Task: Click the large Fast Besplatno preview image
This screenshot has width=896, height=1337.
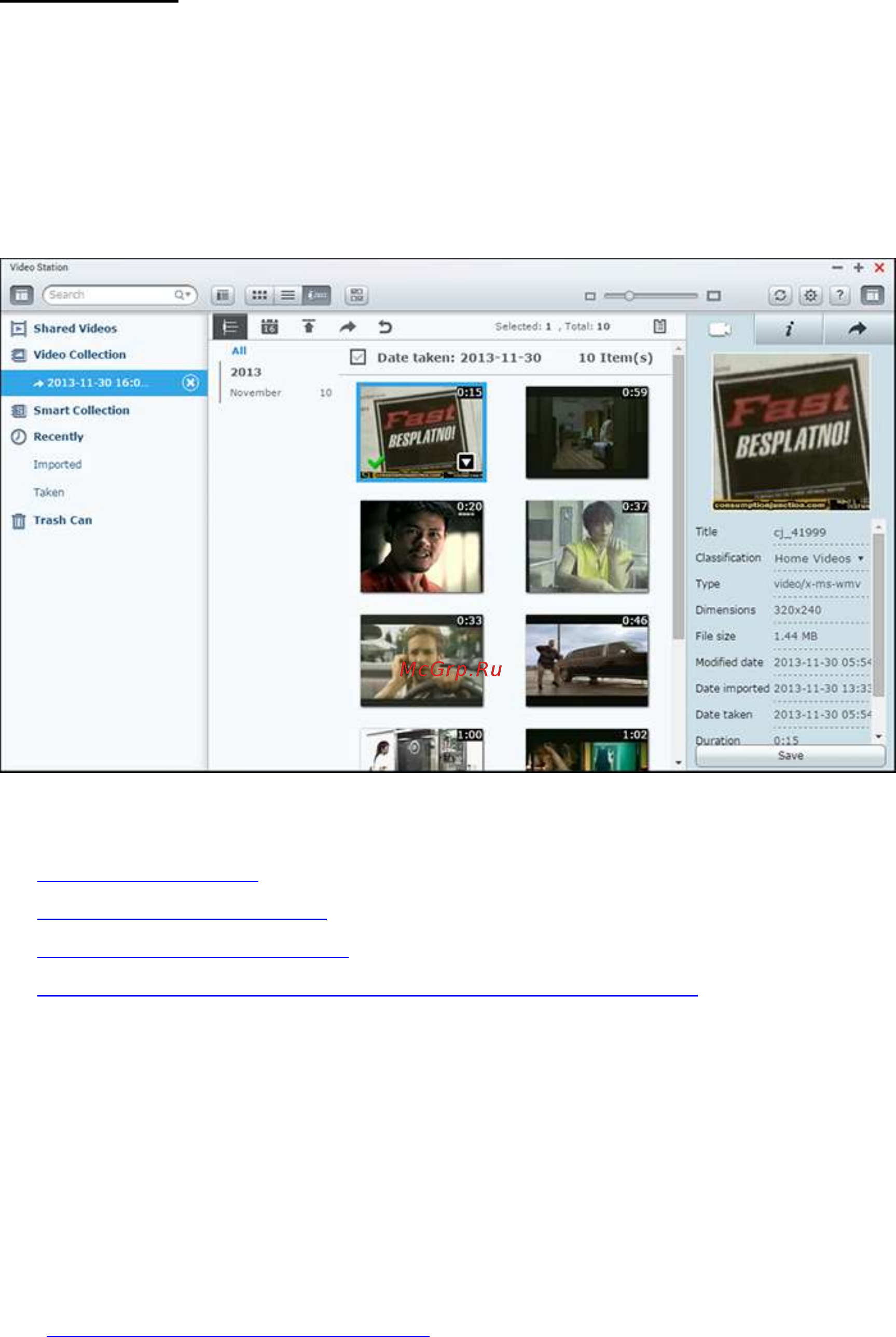Action: (791, 432)
